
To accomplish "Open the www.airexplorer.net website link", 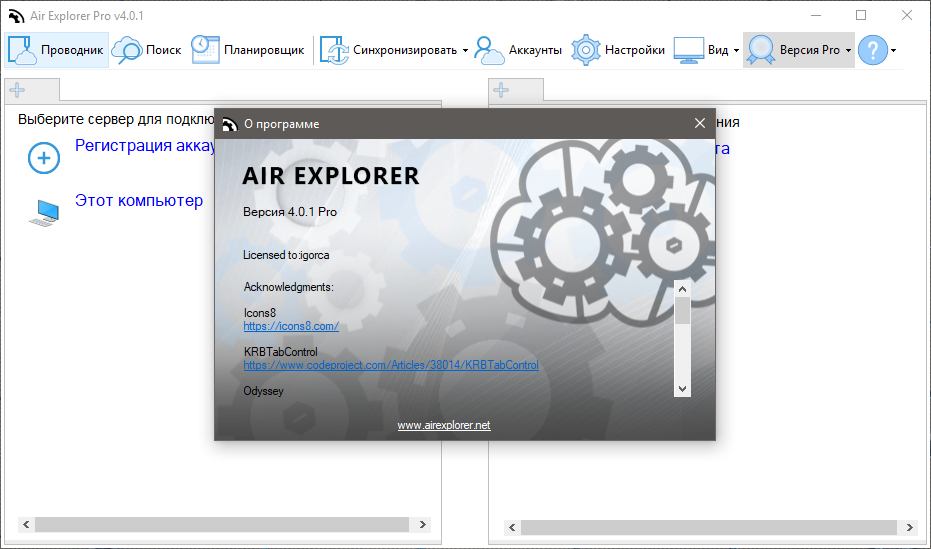I will pos(444,425).
